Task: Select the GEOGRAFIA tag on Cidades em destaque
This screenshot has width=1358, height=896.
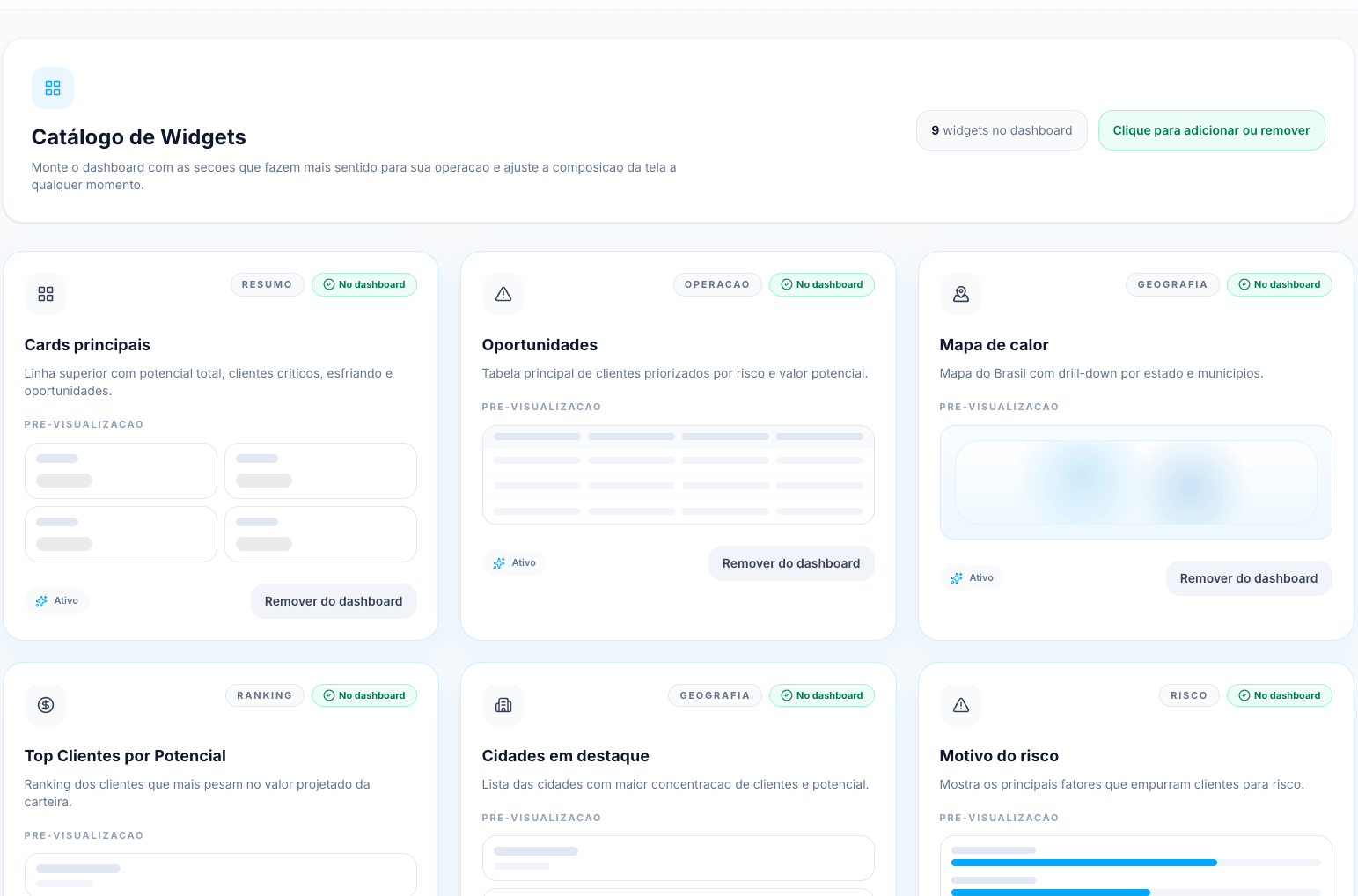Action: click(x=715, y=695)
